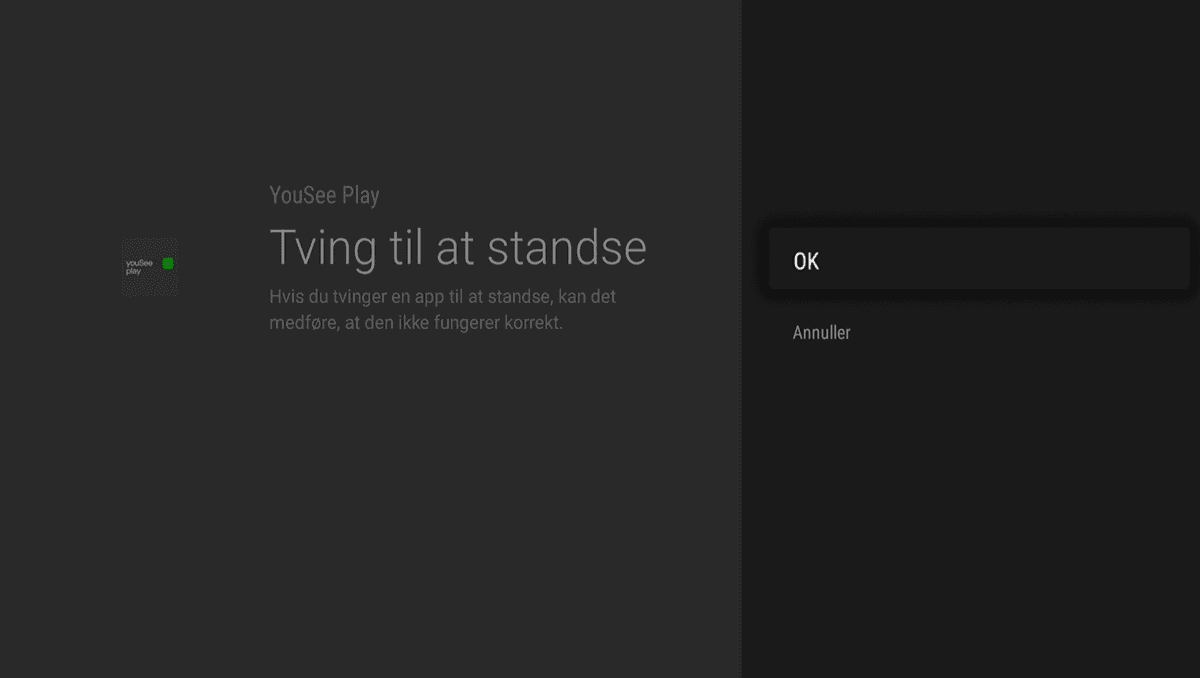
Task: Select the green square on the app logo
Action: click(167, 262)
